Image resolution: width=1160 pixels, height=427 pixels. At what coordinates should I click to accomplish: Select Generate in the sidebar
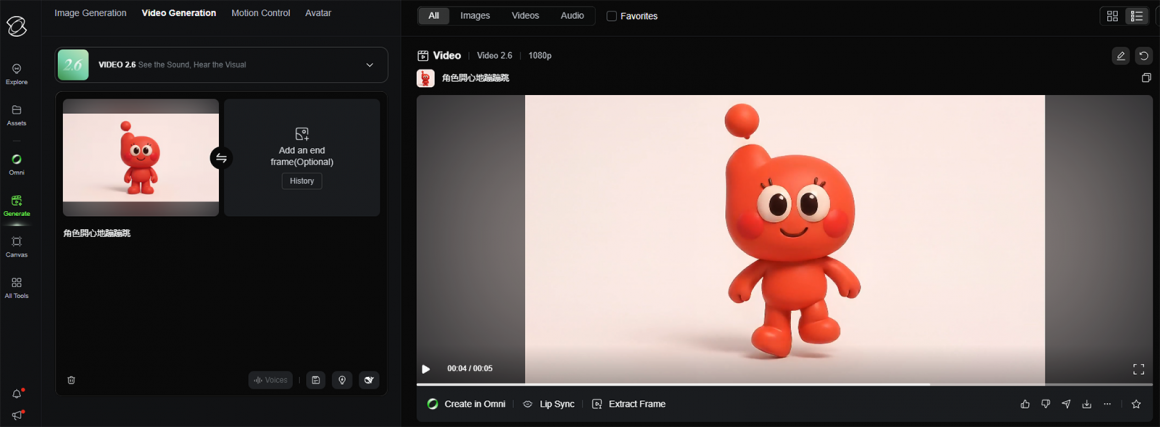16,205
